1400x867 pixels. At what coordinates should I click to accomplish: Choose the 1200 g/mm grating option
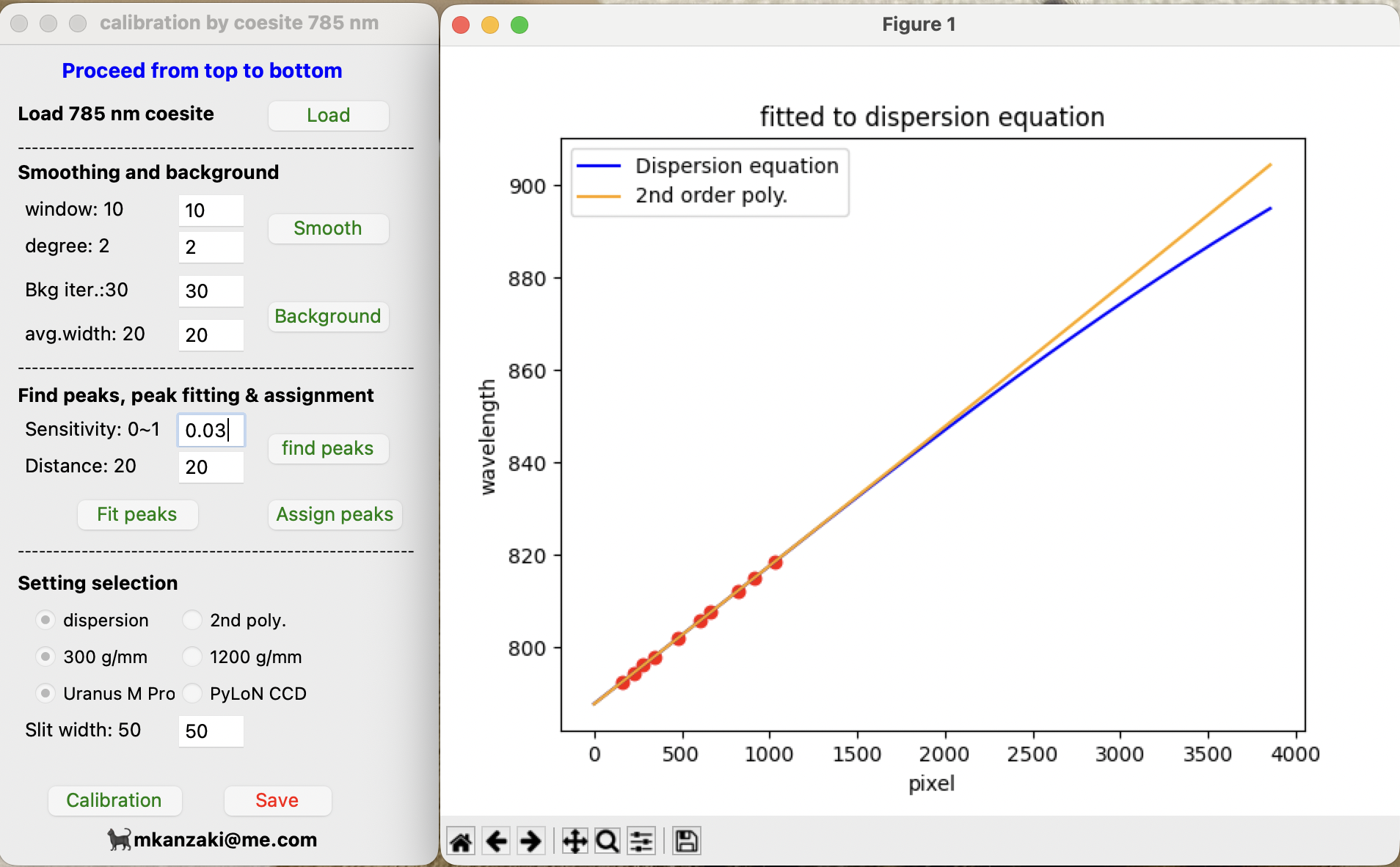[x=192, y=656]
